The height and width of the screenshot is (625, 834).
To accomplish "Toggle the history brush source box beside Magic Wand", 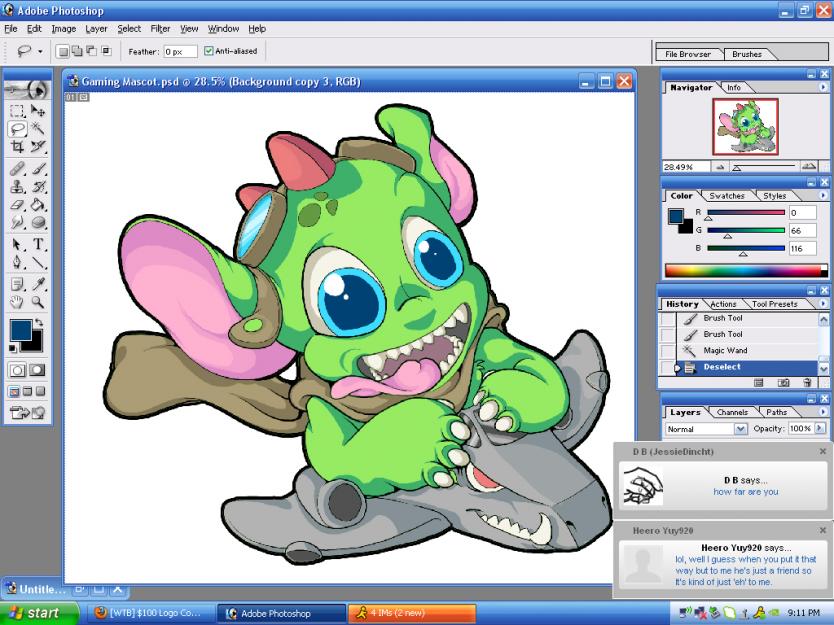I will (x=667, y=351).
